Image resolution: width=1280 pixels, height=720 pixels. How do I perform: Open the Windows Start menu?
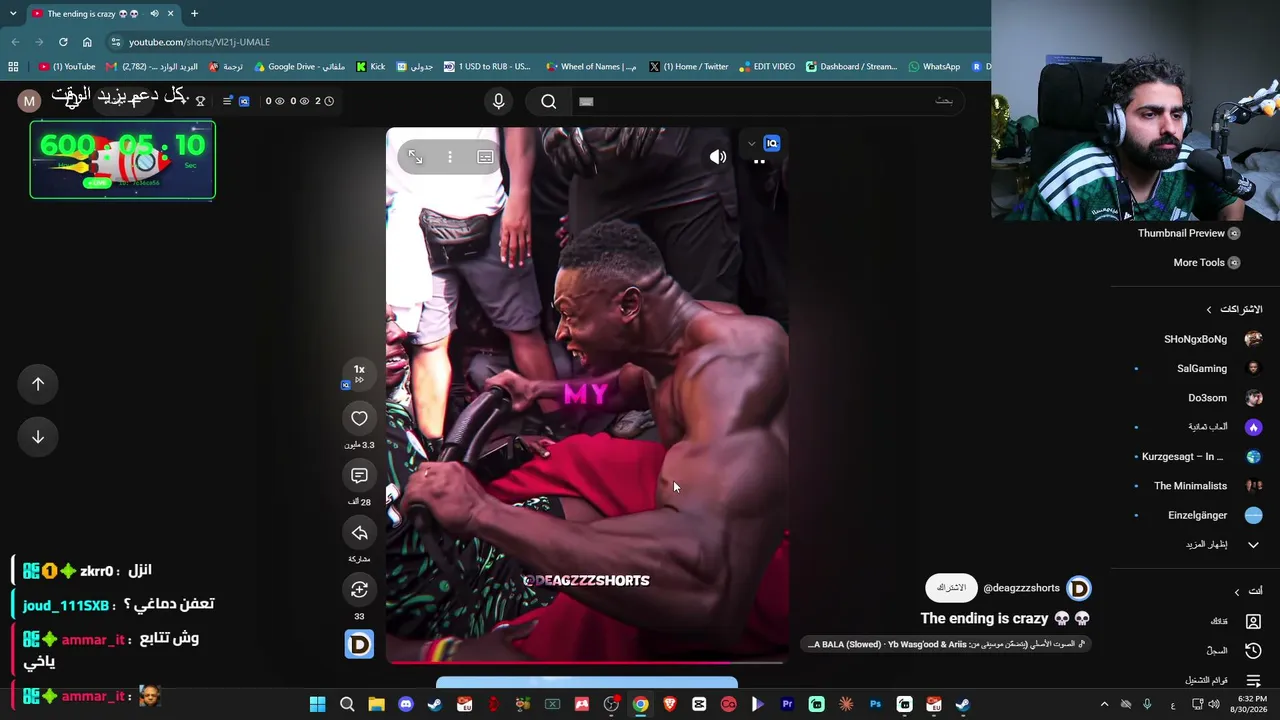[317, 705]
